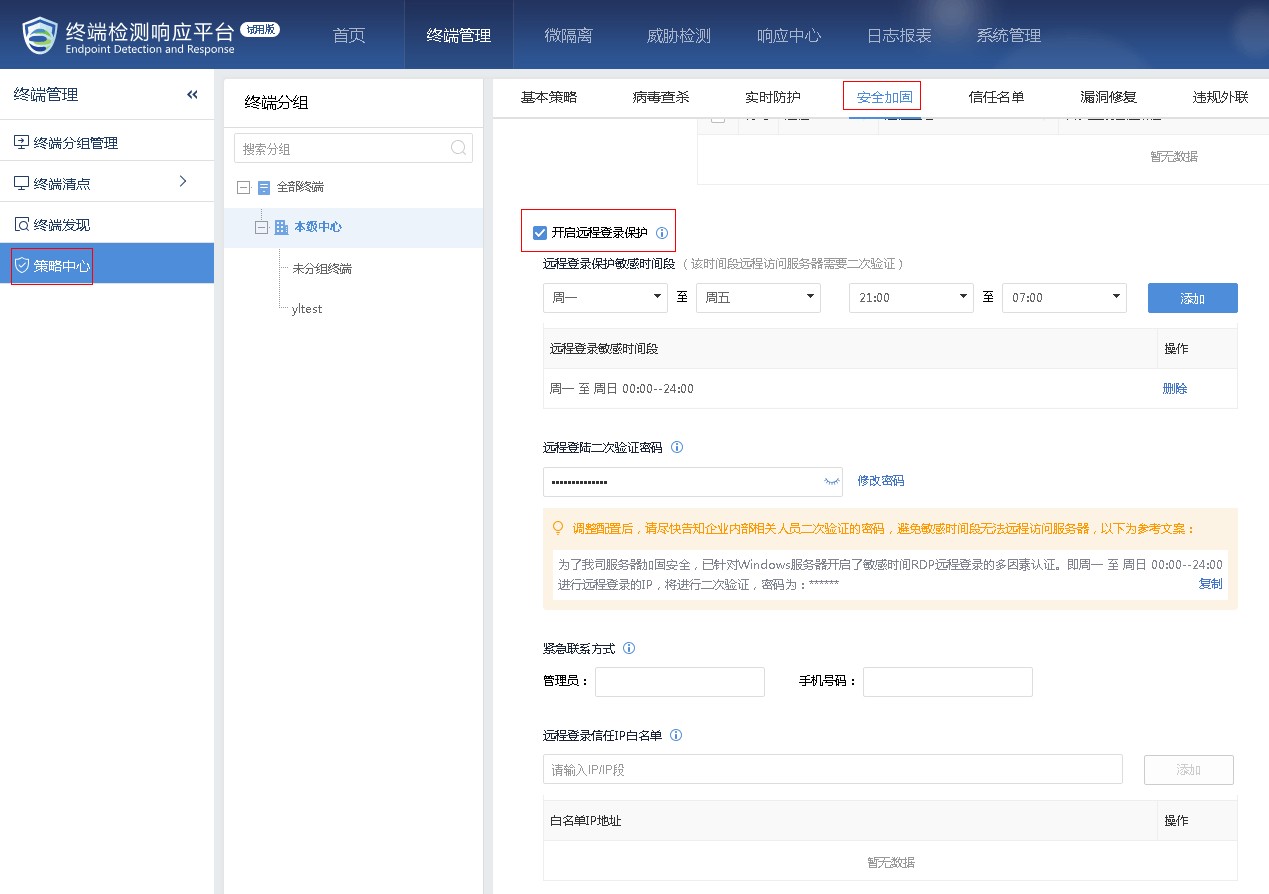Click the blue 添加 button for time period
The image size is (1269, 894).
click(x=1192, y=298)
